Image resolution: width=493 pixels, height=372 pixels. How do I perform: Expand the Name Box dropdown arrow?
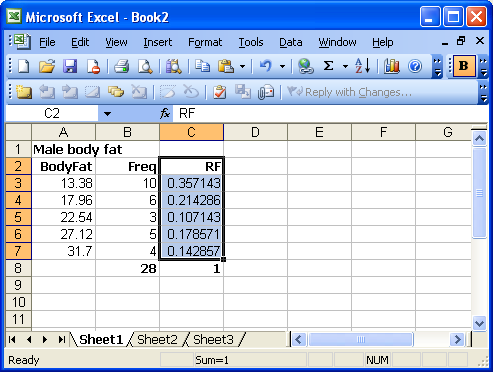point(107,114)
